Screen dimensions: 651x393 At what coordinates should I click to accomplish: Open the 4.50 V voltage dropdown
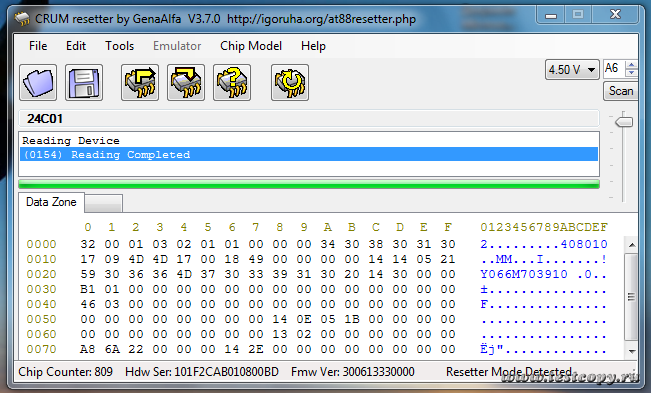click(572, 69)
